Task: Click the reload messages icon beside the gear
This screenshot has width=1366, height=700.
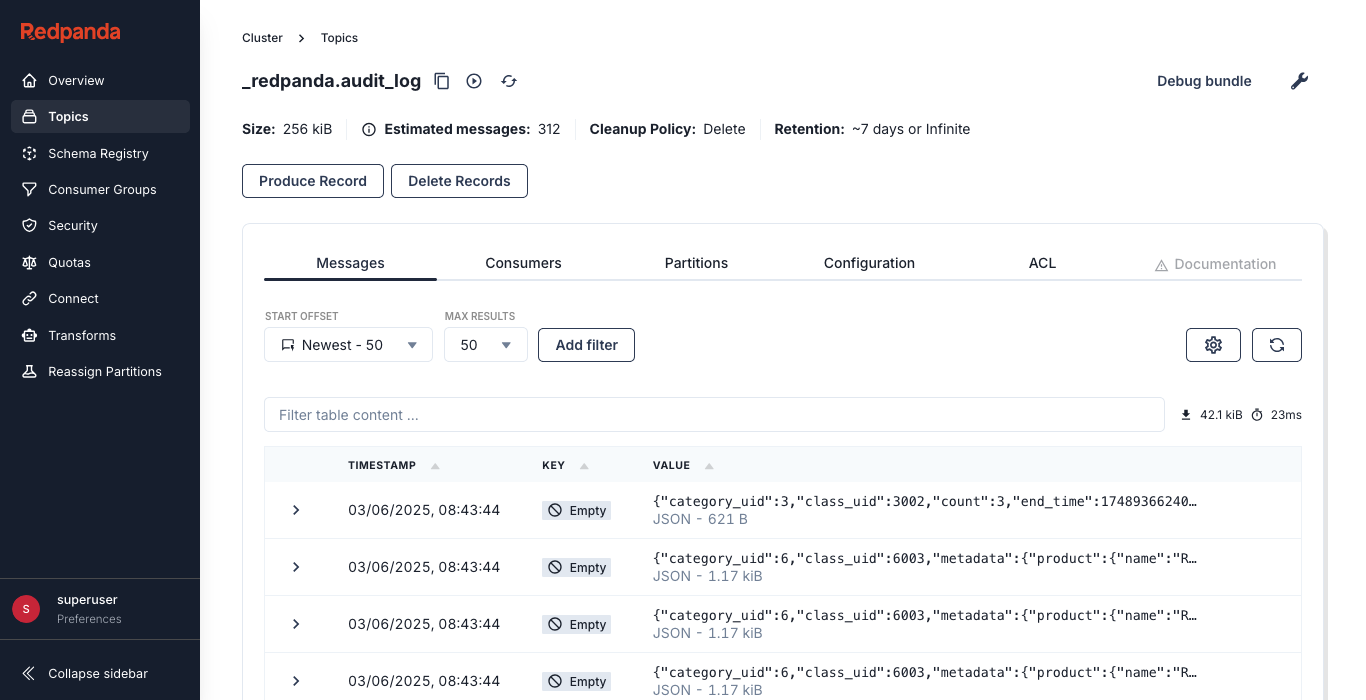Action: click(1277, 344)
